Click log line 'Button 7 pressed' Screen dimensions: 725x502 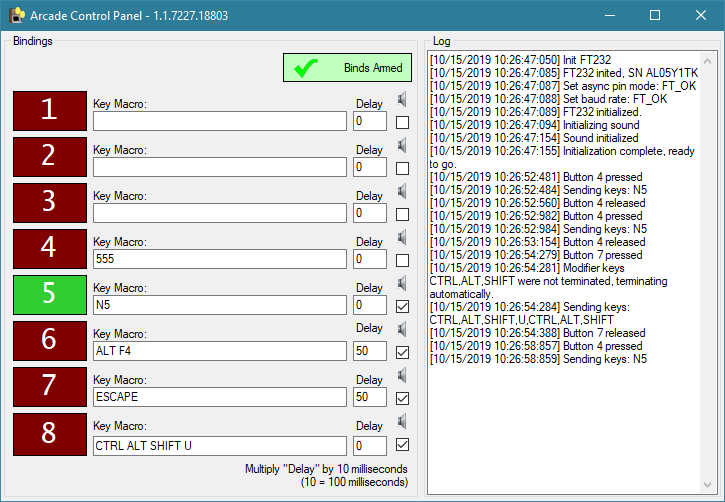[x=536, y=255]
